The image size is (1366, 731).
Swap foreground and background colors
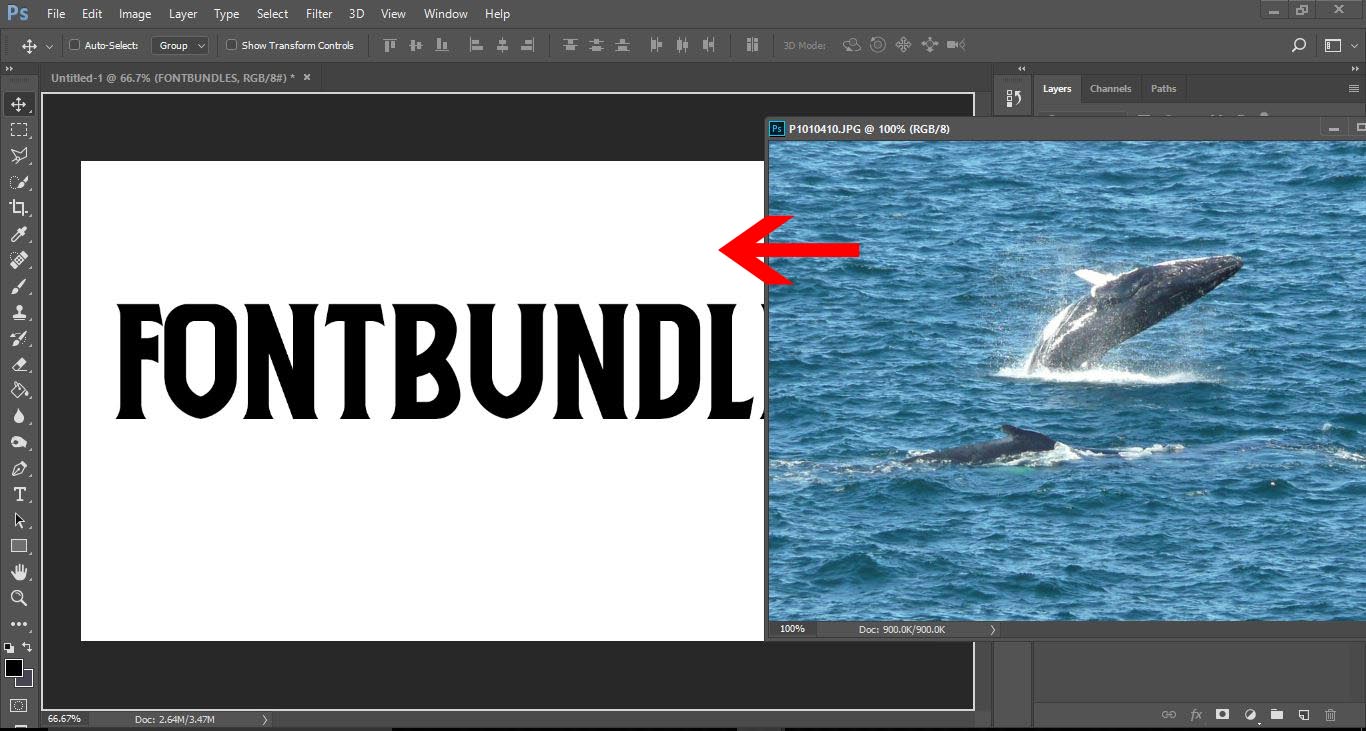pyautogui.click(x=28, y=647)
